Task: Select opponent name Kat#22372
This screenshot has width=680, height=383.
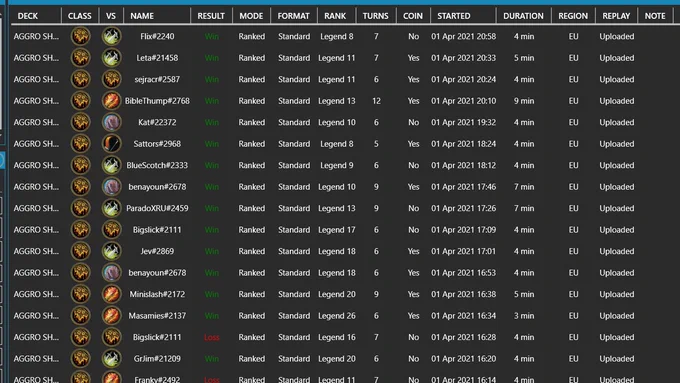Action: click(x=157, y=122)
